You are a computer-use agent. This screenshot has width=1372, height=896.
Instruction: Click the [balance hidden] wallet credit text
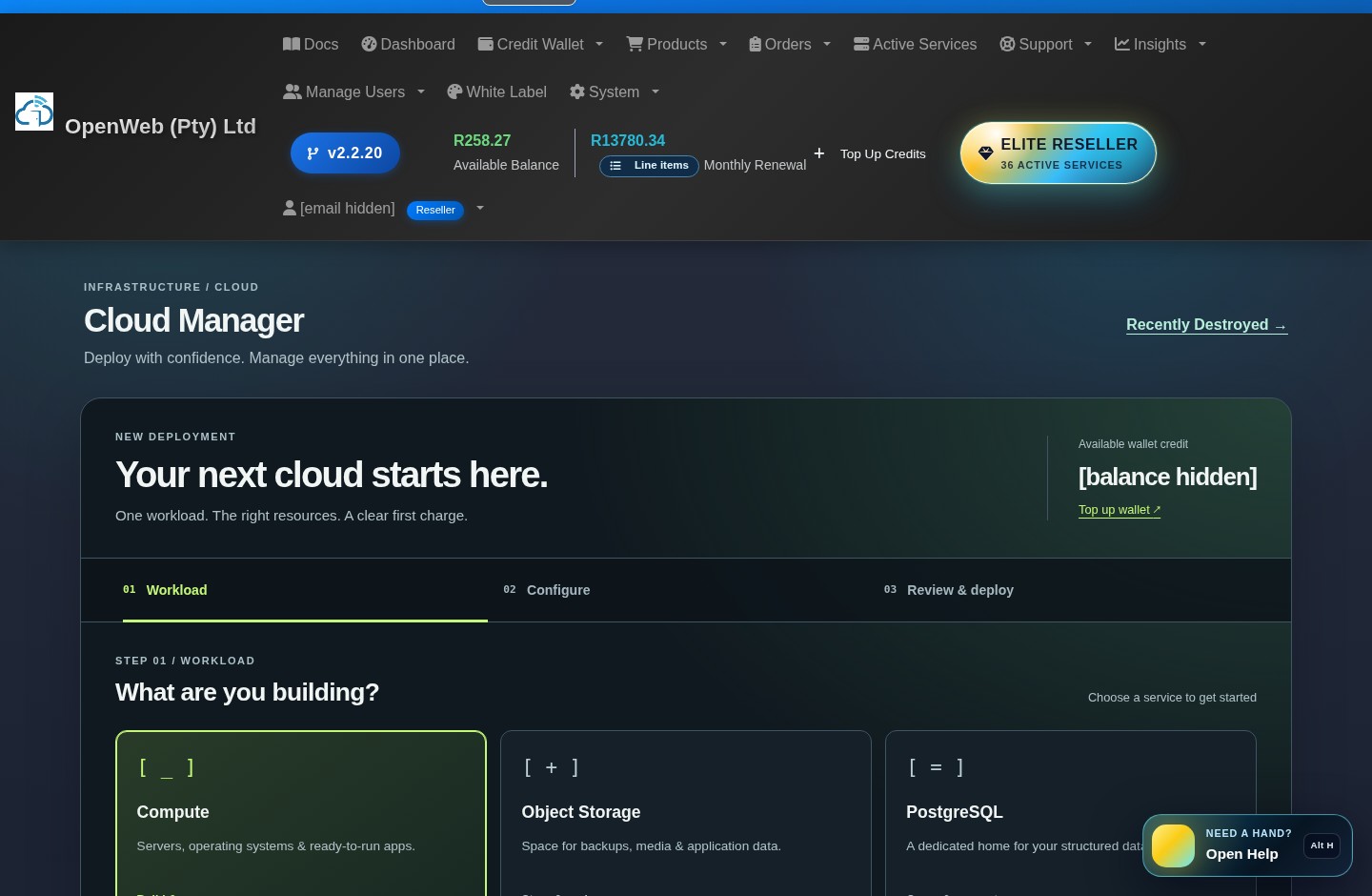[x=1167, y=477]
